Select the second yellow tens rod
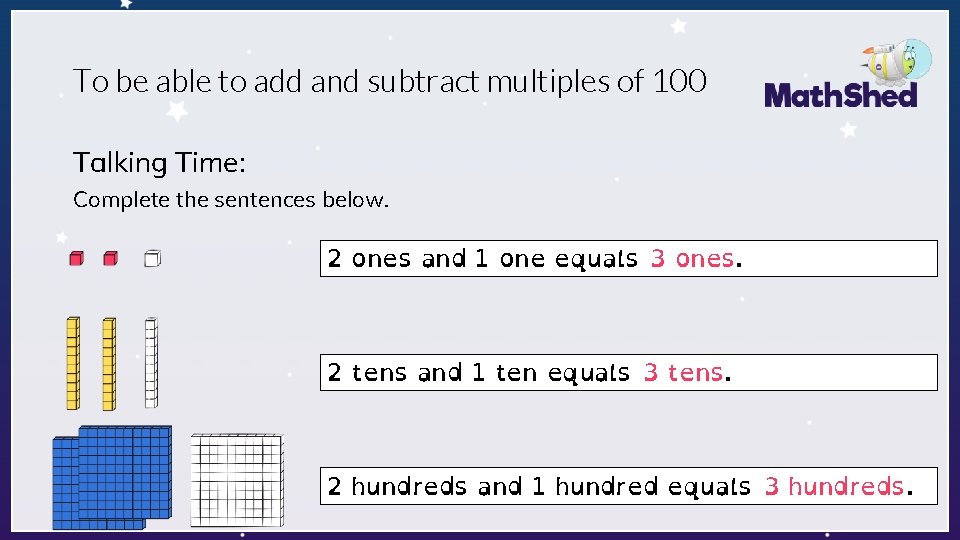The width and height of the screenshot is (960, 540). [109, 363]
